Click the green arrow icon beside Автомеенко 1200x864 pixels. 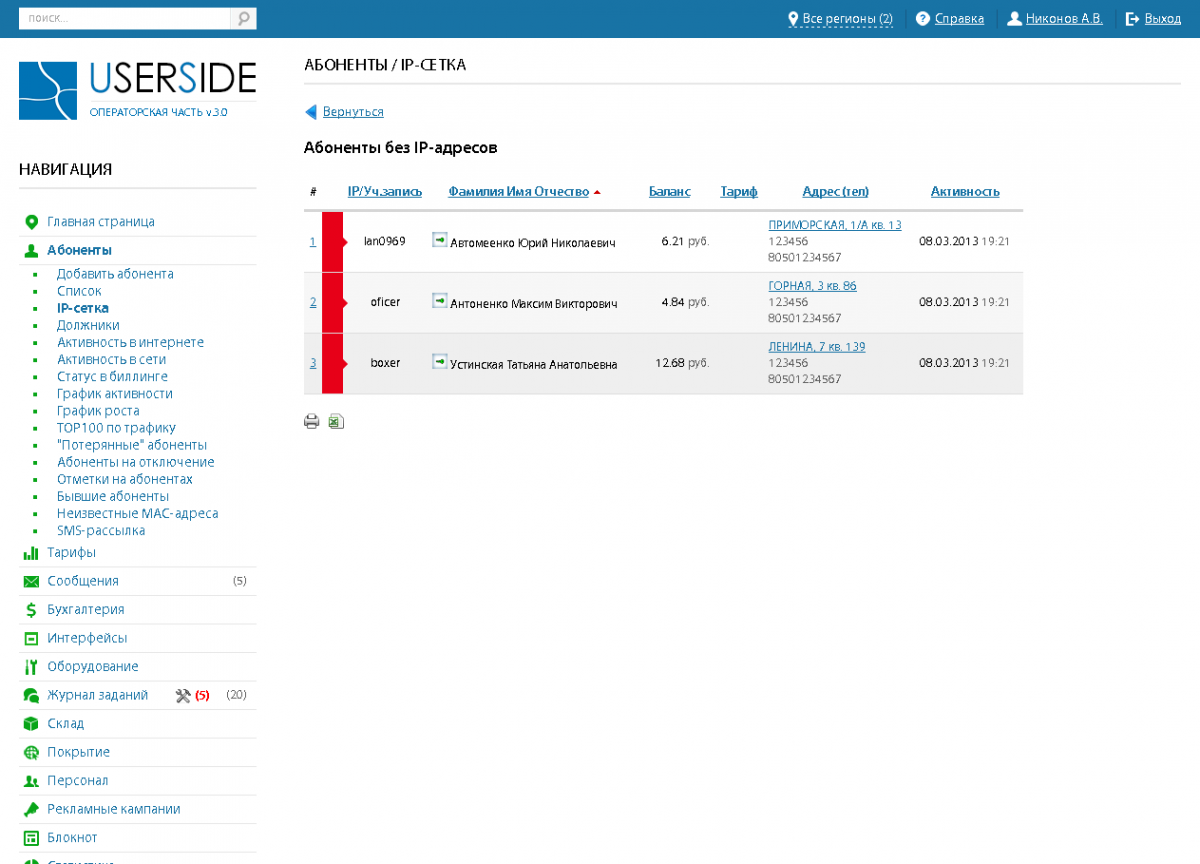click(x=439, y=240)
